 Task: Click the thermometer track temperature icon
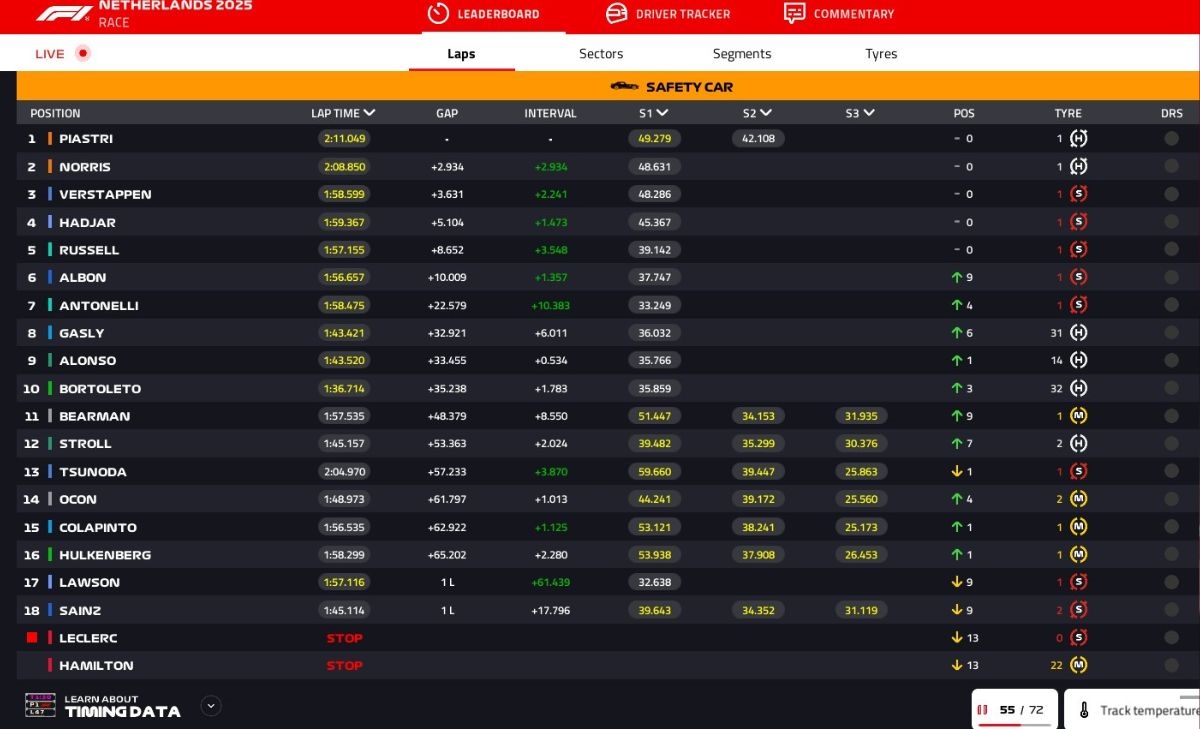click(x=1084, y=711)
